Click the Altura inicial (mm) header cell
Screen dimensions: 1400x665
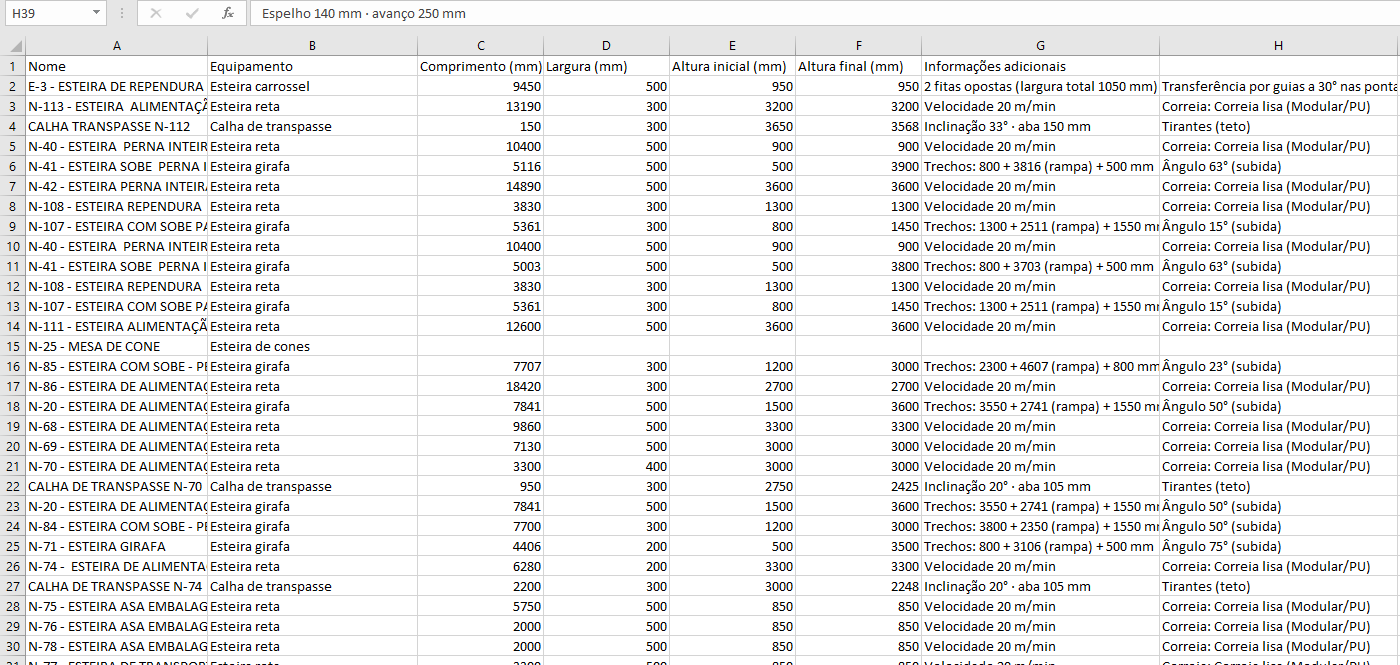[x=732, y=66]
